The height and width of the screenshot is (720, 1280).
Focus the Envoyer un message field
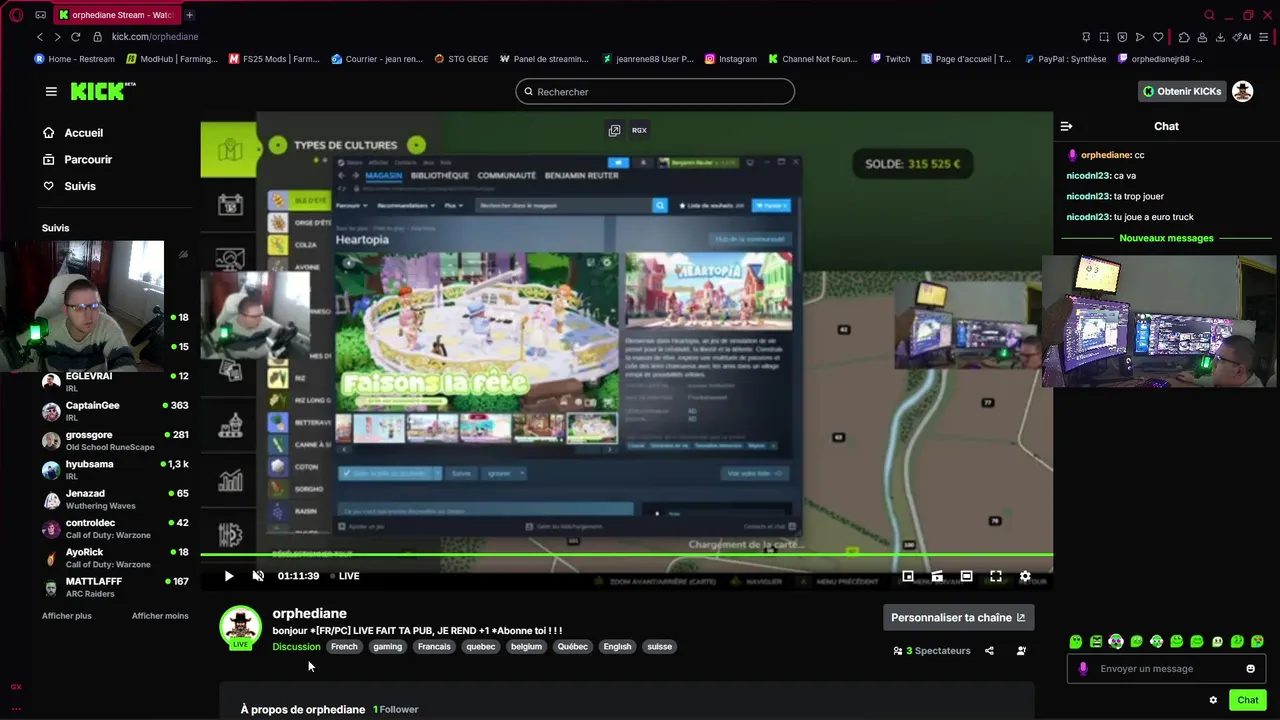(1166, 669)
